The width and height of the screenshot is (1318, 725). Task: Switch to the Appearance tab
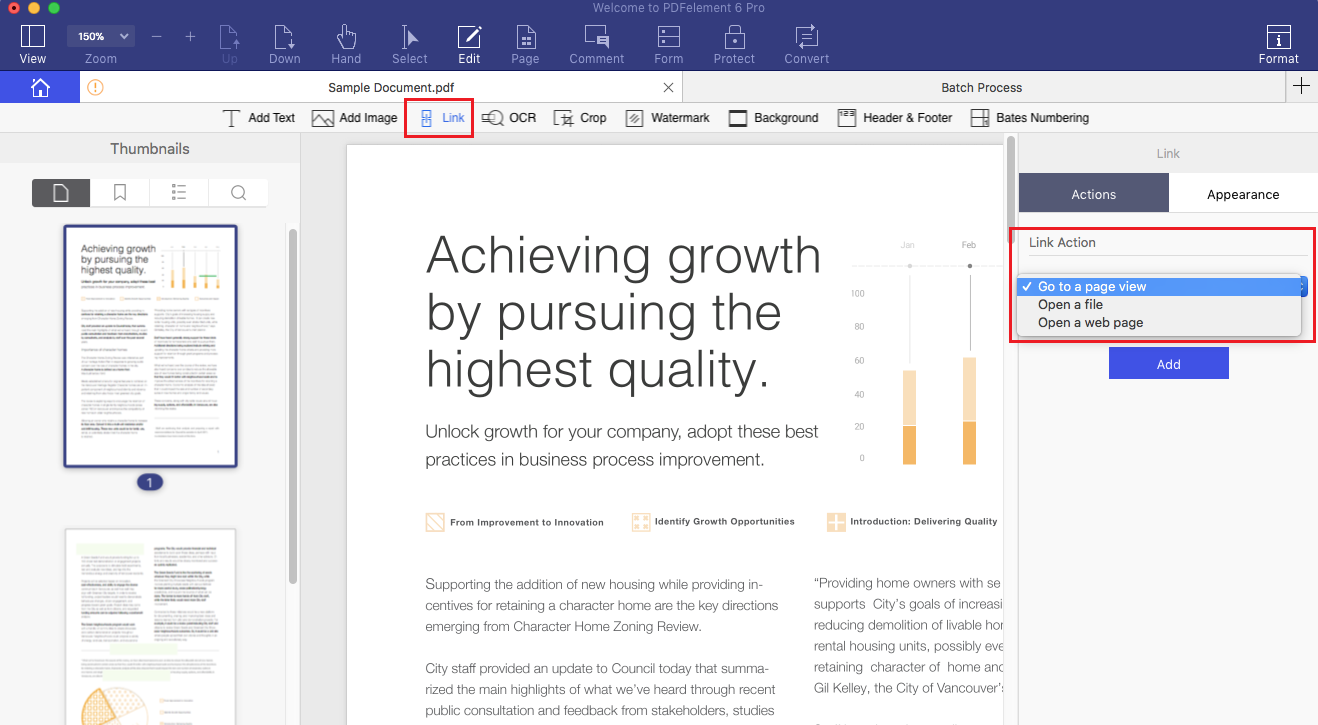tap(1242, 194)
